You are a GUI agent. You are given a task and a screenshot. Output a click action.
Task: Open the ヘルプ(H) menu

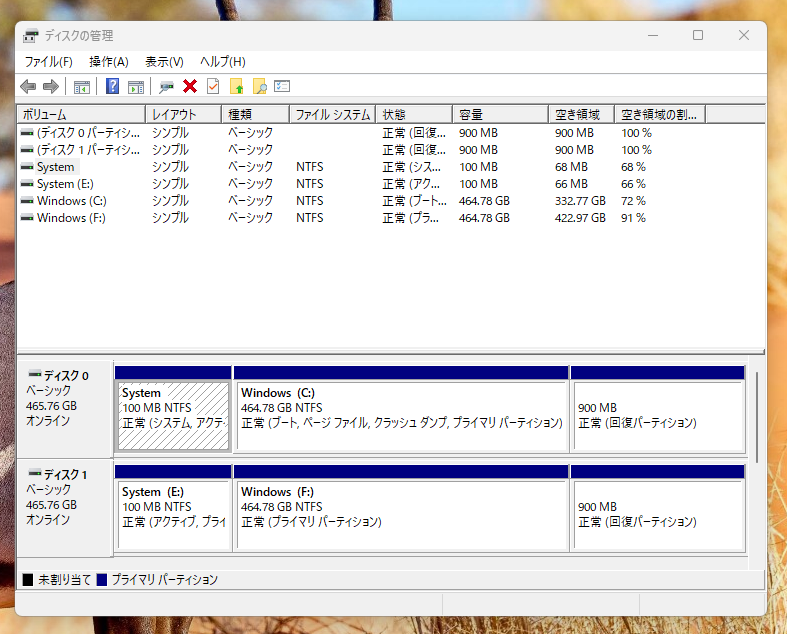[222, 62]
